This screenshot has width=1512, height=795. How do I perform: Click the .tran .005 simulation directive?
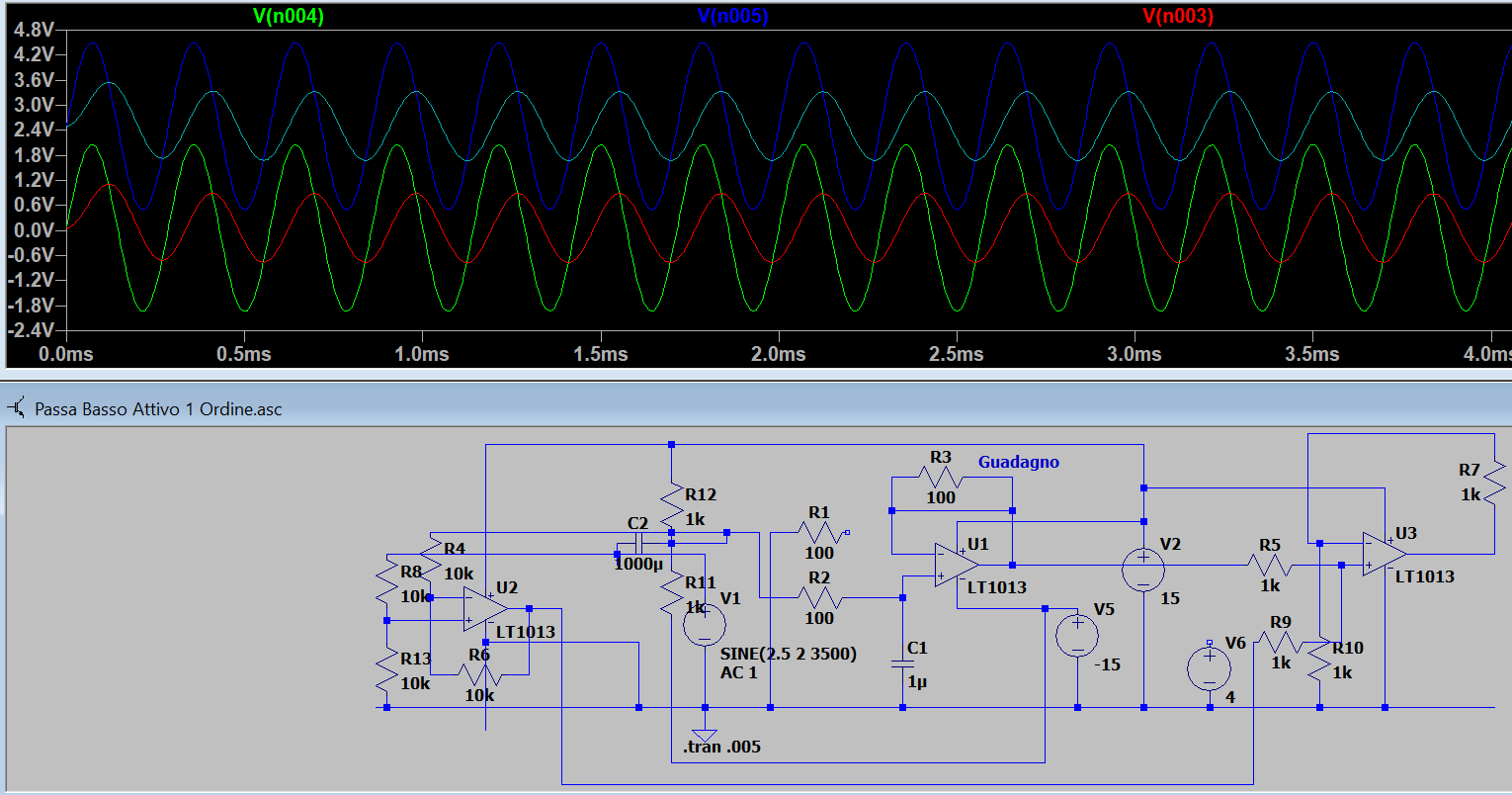[x=721, y=747]
